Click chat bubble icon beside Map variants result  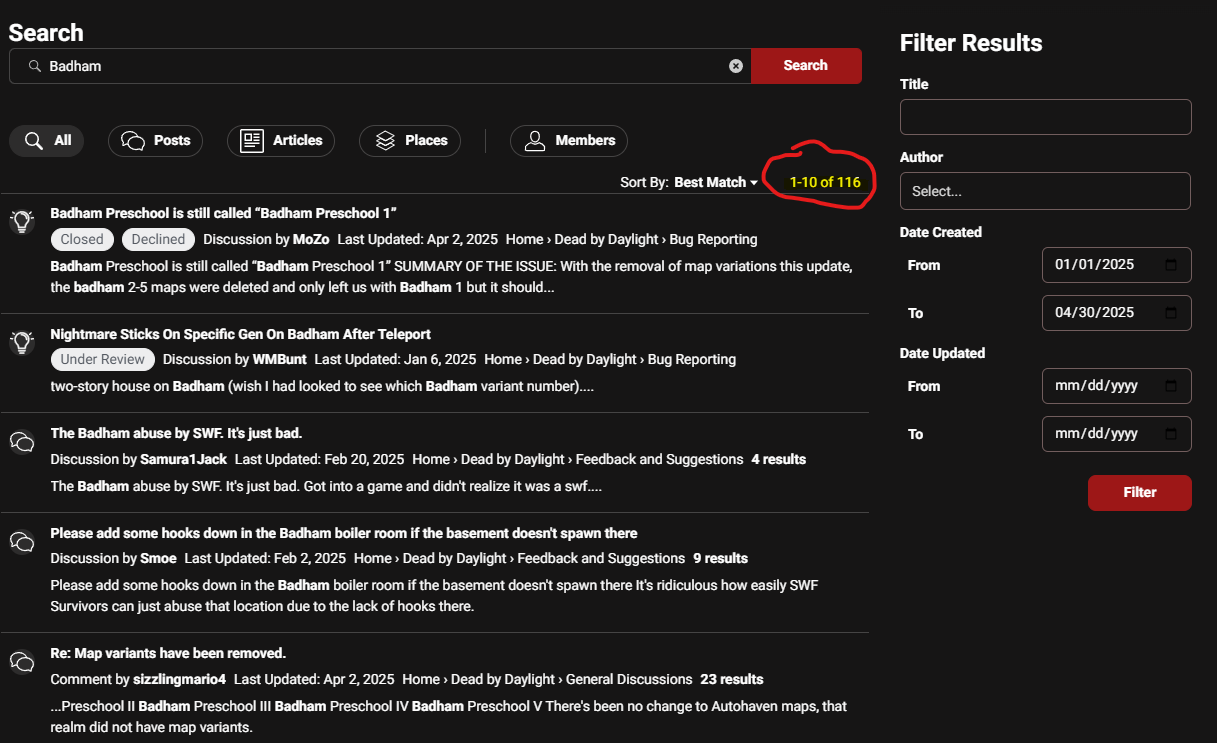[x=22, y=662]
